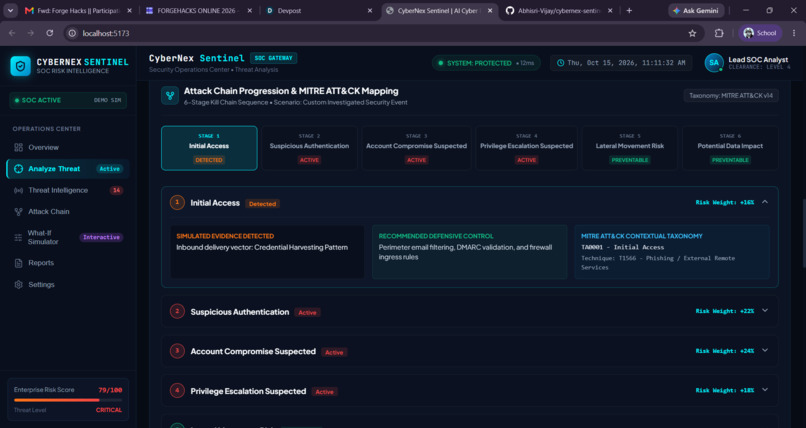Click the stage 3 circle for Account Compromise
806x428 pixels.
pos(177,351)
